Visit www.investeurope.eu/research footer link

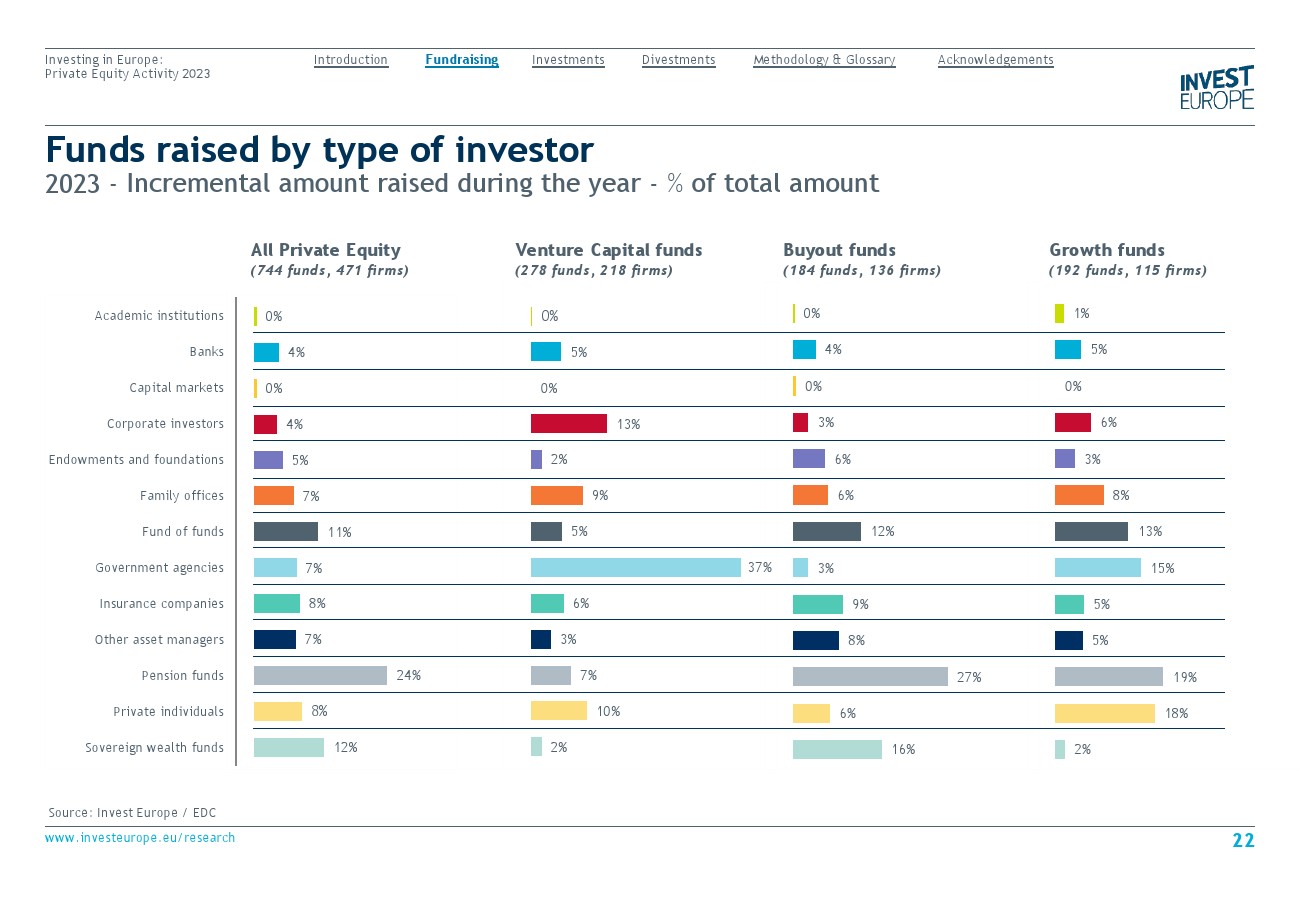(x=140, y=838)
